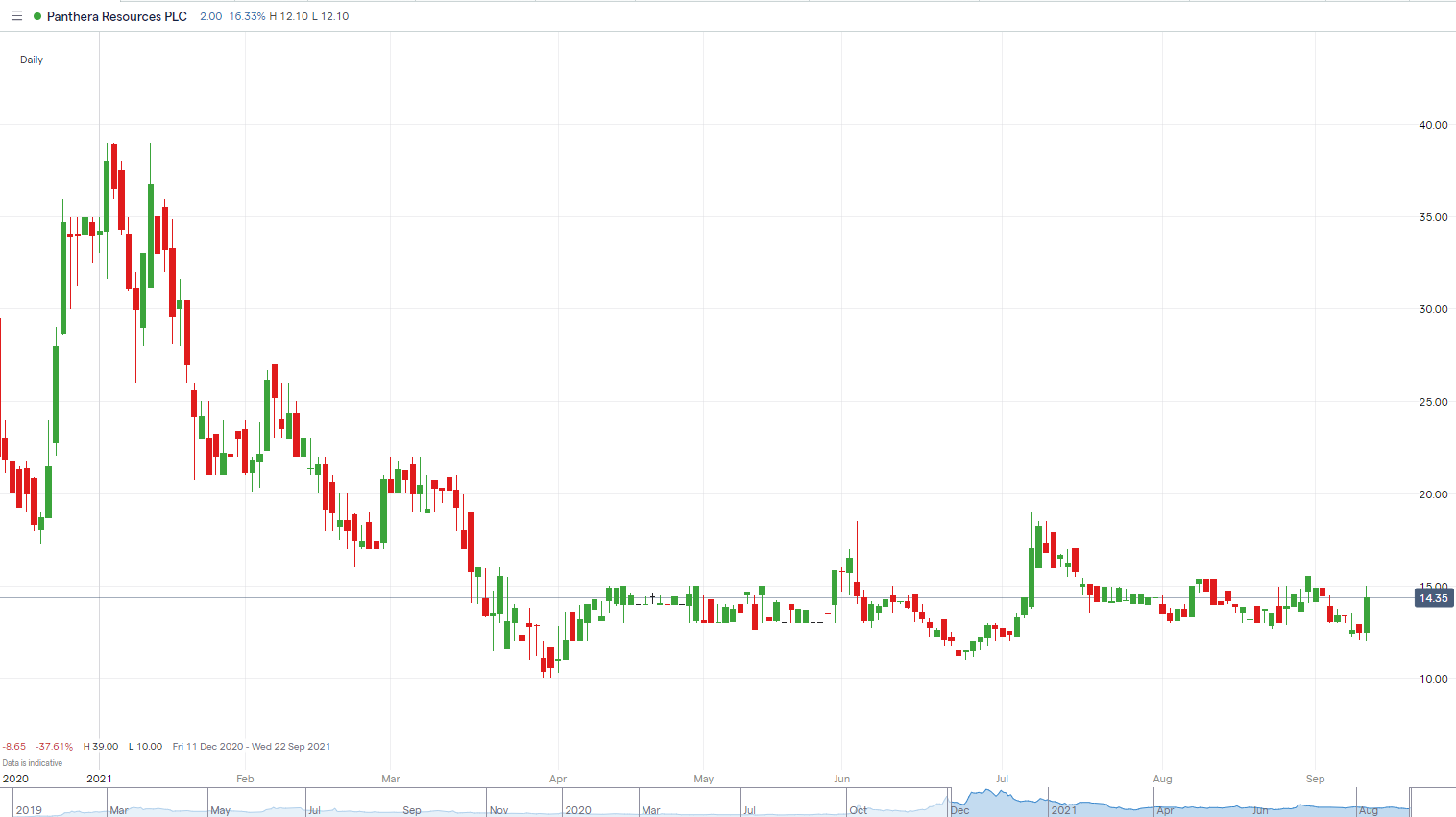The height and width of the screenshot is (817, 1456).
Task: Click the green market status dot
Action: coord(37,16)
